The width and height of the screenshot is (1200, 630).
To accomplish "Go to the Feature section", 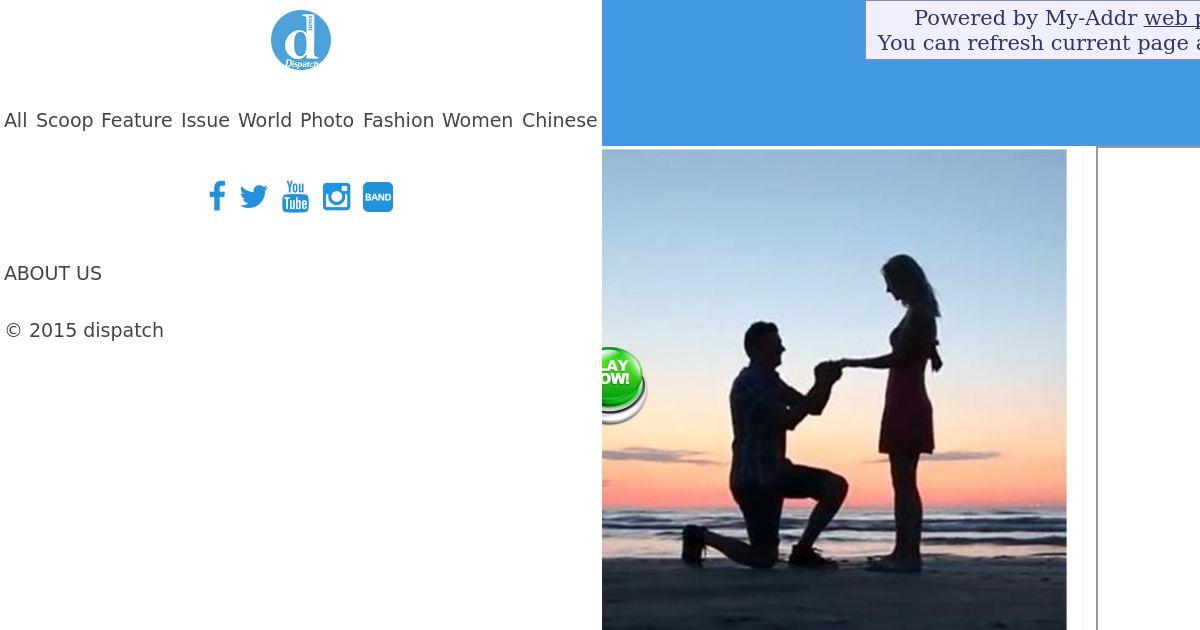I will 136,120.
